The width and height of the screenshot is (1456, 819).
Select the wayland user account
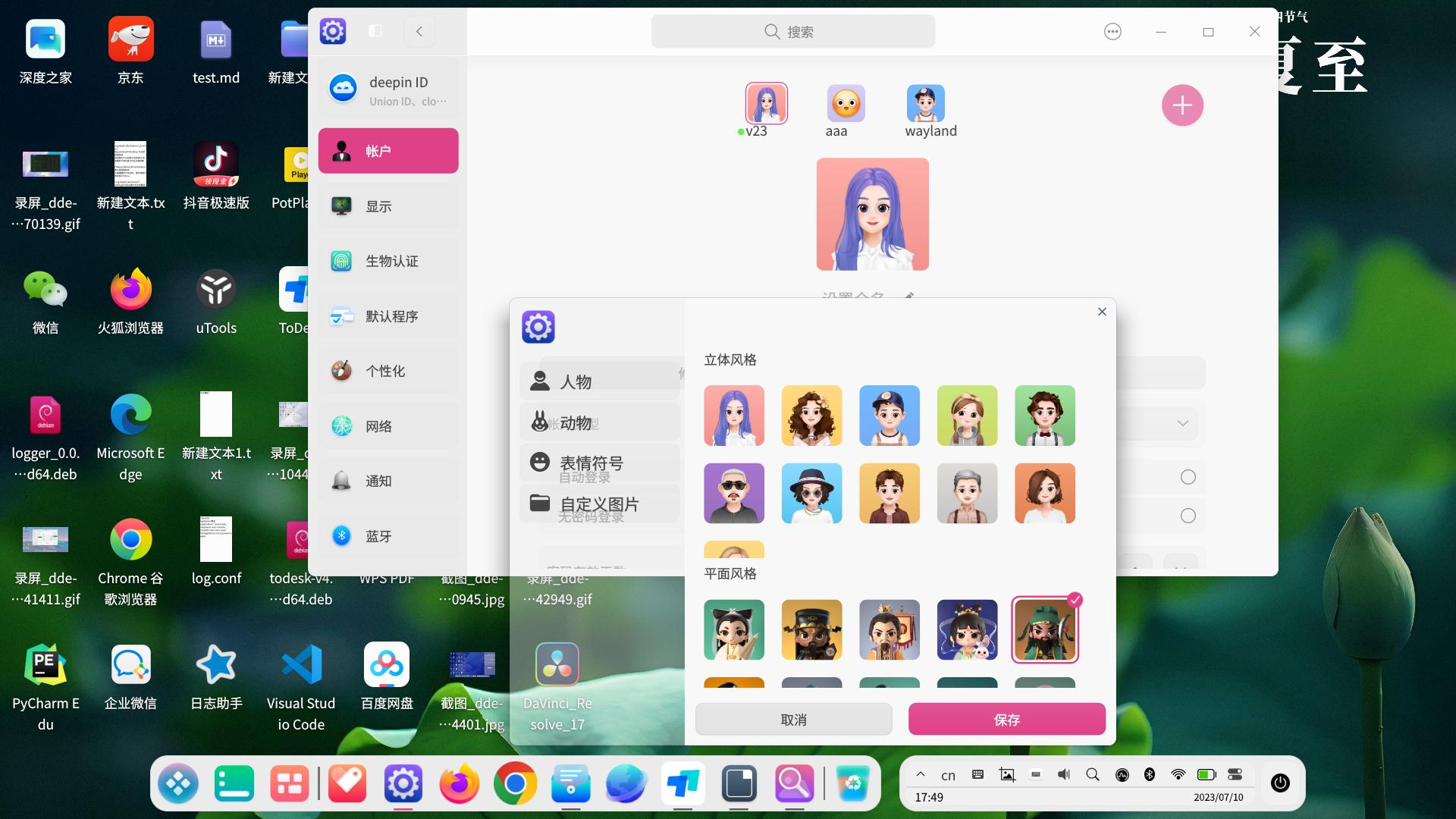(926, 104)
